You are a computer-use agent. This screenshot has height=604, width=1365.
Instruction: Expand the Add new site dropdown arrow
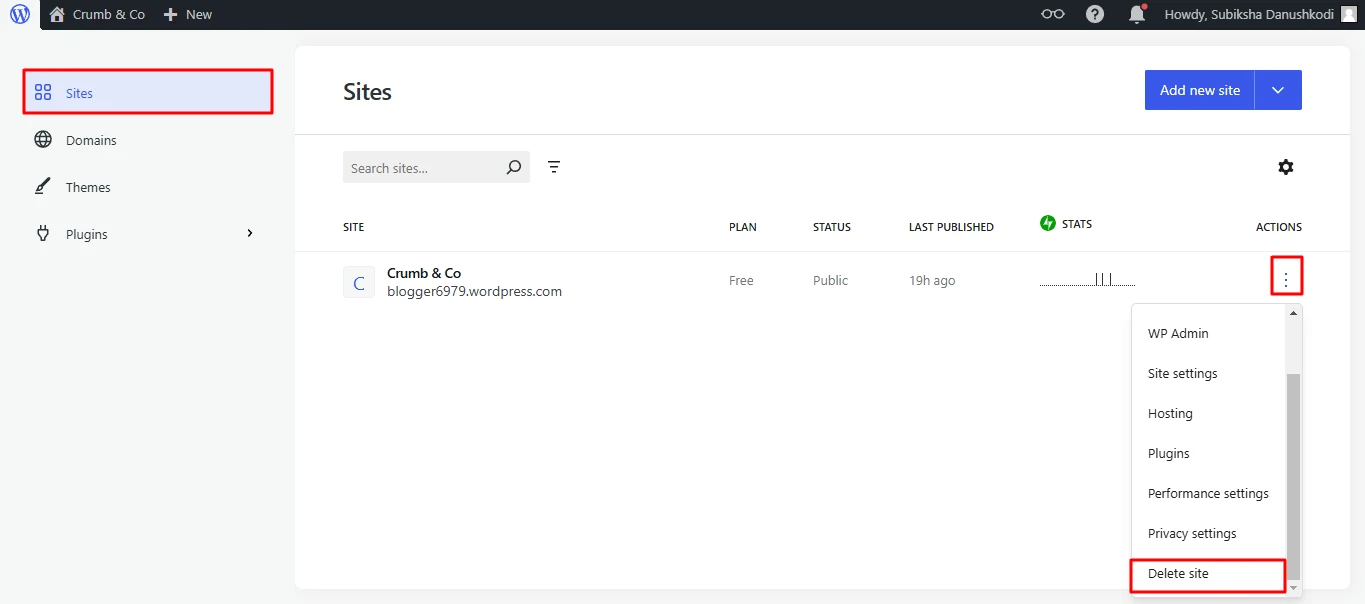pos(1278,90)
